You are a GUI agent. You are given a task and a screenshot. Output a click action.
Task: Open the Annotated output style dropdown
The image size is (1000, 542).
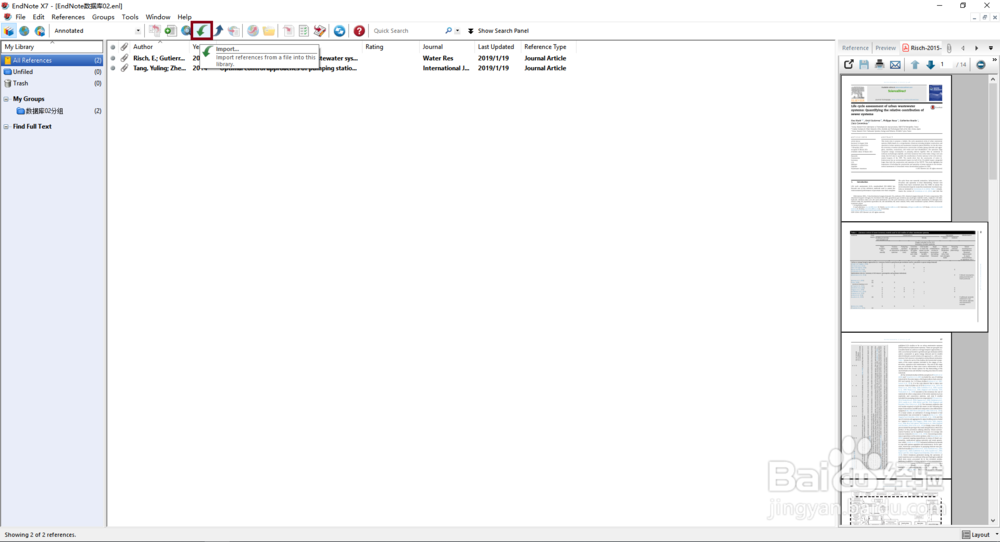click(138, 31)
